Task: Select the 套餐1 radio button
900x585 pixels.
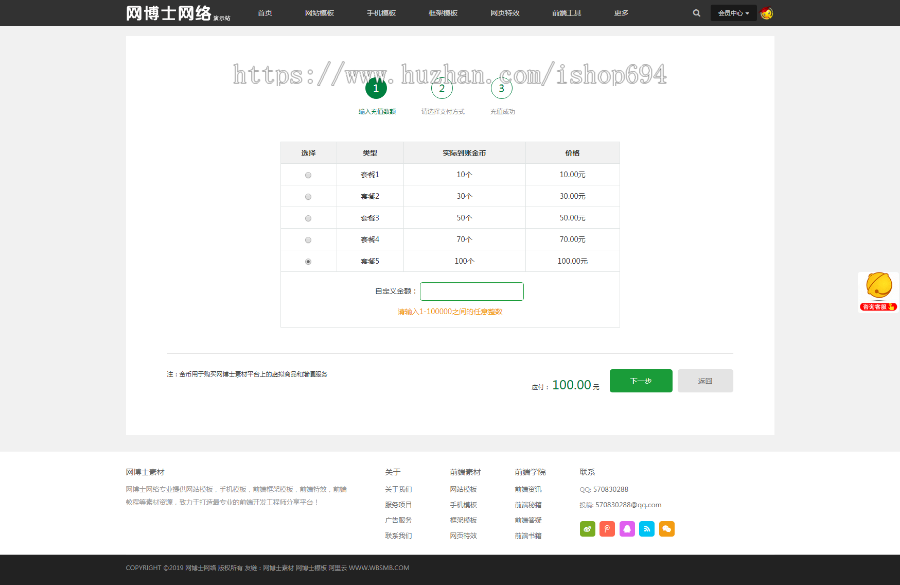Action: point(309,174)
